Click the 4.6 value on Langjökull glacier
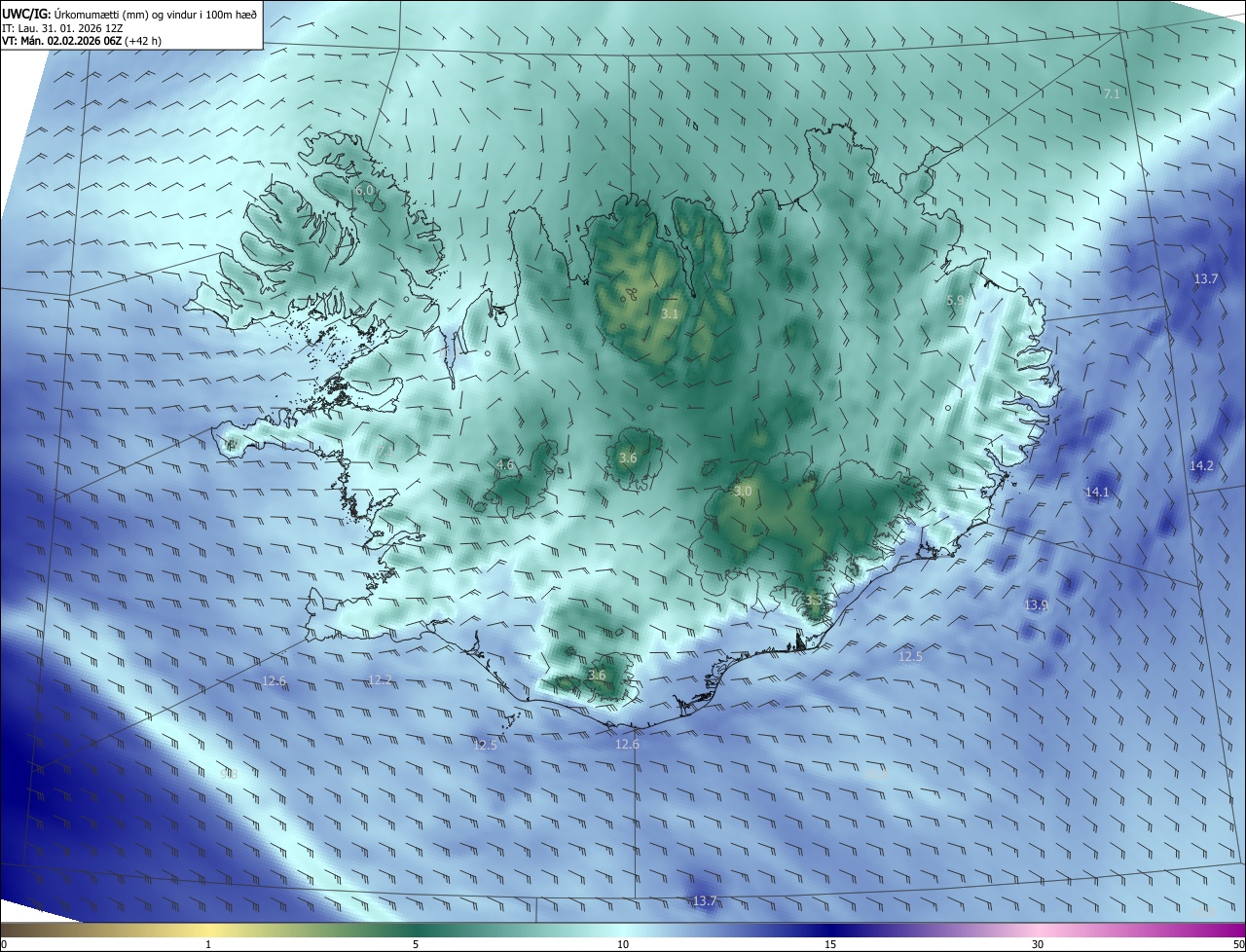This screenshot has height=952, width=1246. [x=504, y=464]
